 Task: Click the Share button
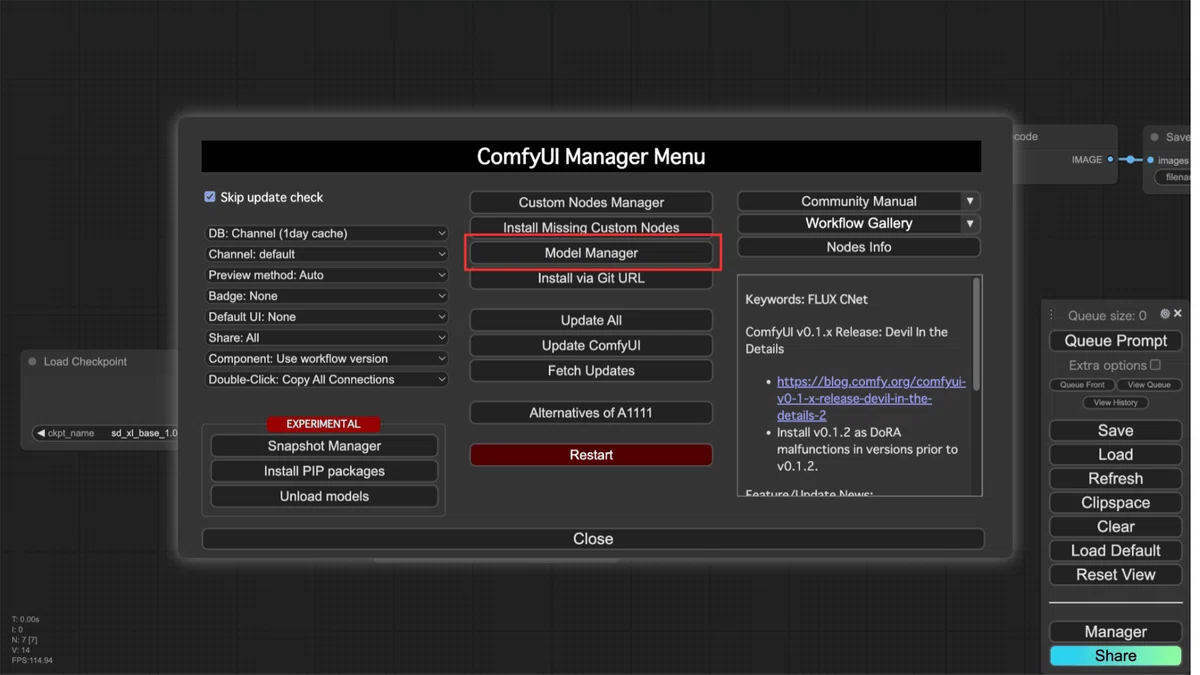[1115, 656]
